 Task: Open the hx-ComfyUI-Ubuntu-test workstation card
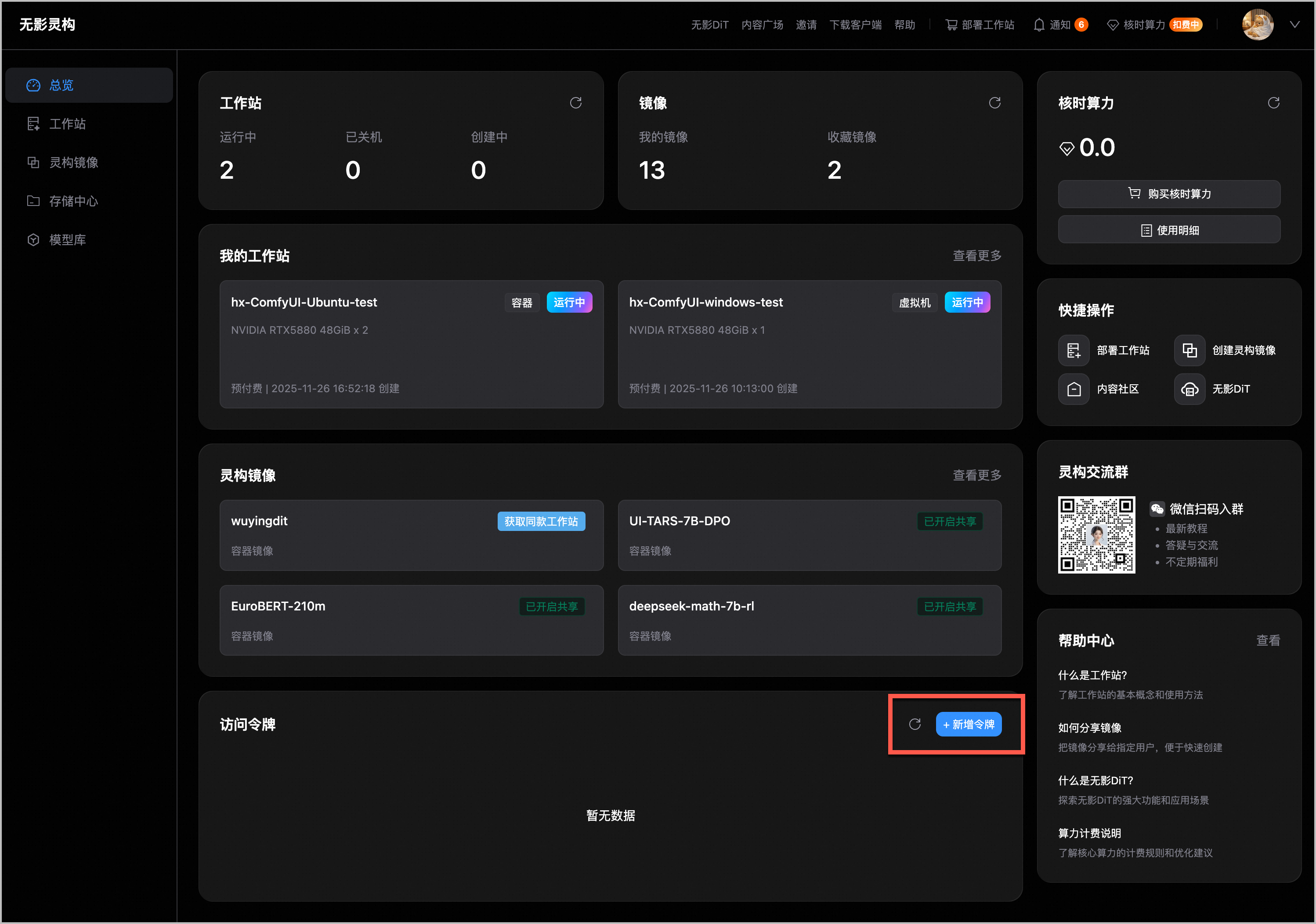(x=411, y=344)
